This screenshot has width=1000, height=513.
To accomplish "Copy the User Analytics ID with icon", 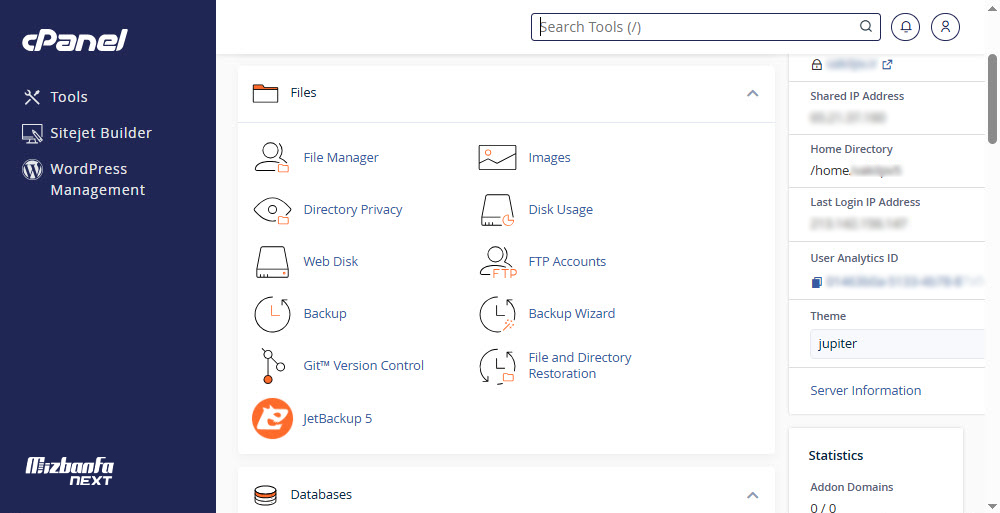I will pos(816,282).
